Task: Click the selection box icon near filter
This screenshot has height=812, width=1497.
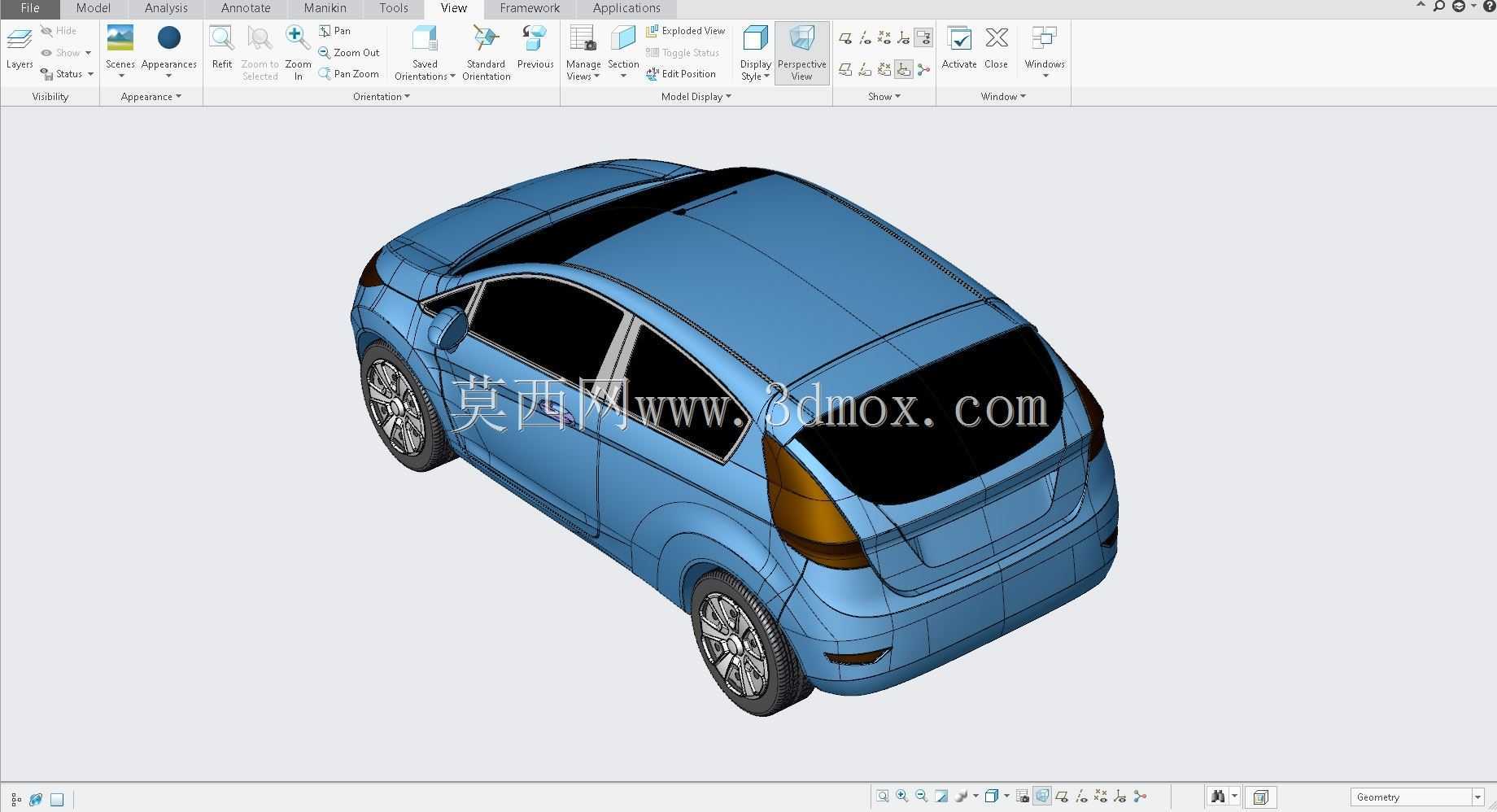Action: point(1260,797)
